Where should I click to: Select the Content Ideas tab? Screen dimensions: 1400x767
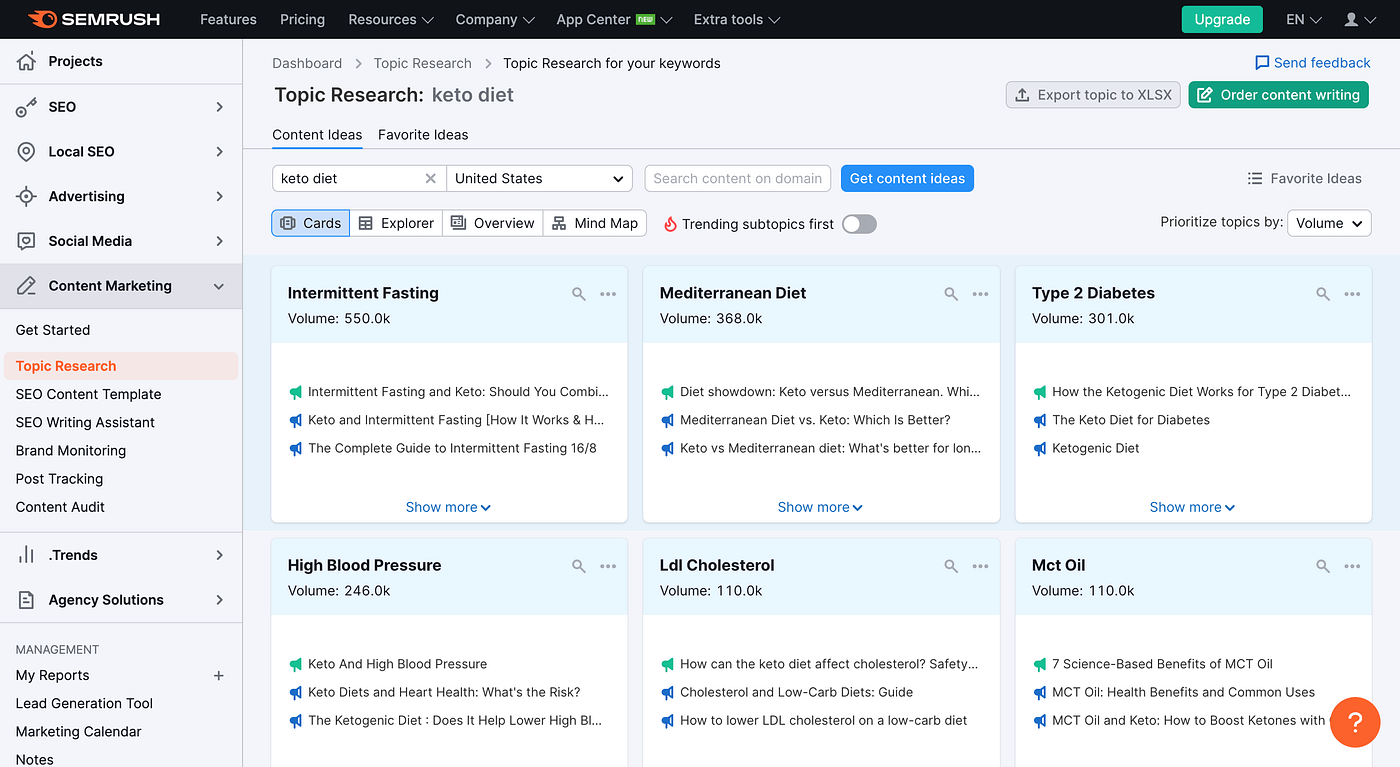tap(317, 134)
